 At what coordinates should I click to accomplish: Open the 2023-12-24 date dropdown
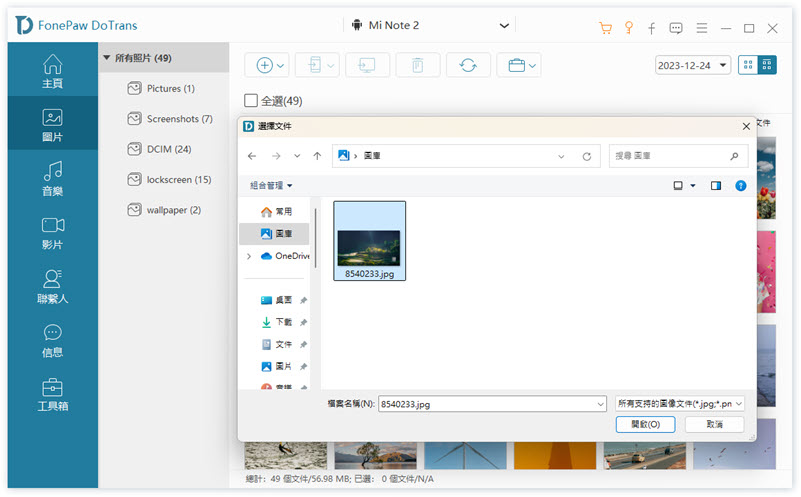point(693,65)
